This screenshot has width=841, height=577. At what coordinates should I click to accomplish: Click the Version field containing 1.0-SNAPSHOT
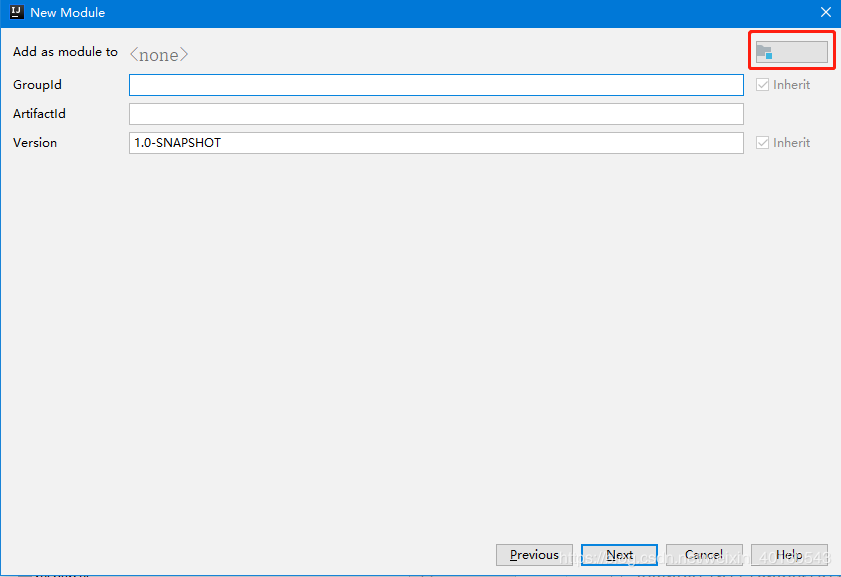click(x=436, y=143)
